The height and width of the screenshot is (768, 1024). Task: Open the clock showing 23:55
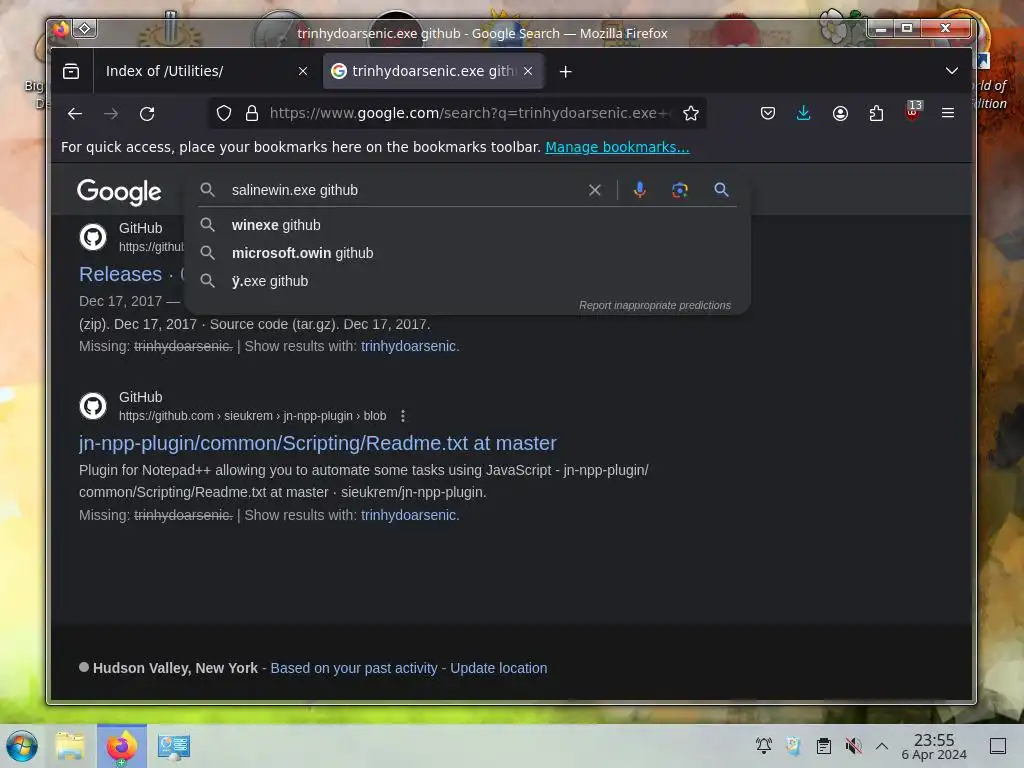tap(934, 746)
